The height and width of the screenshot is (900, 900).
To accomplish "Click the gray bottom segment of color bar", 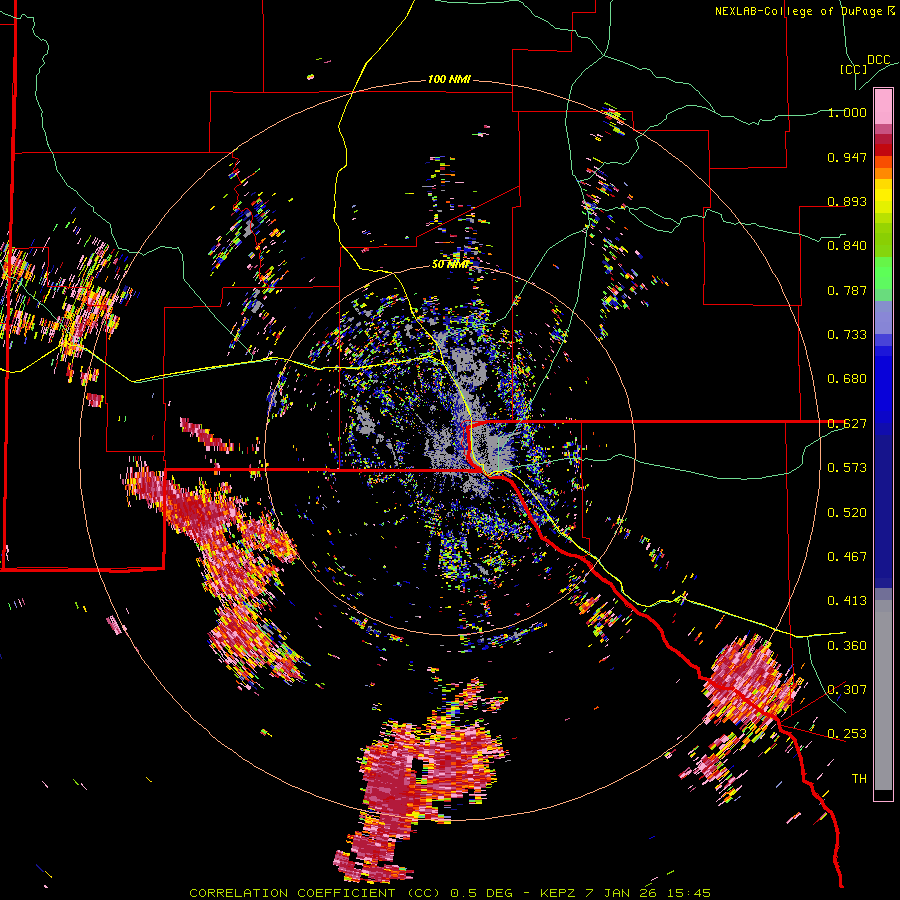I will click(x=883, y=695).
